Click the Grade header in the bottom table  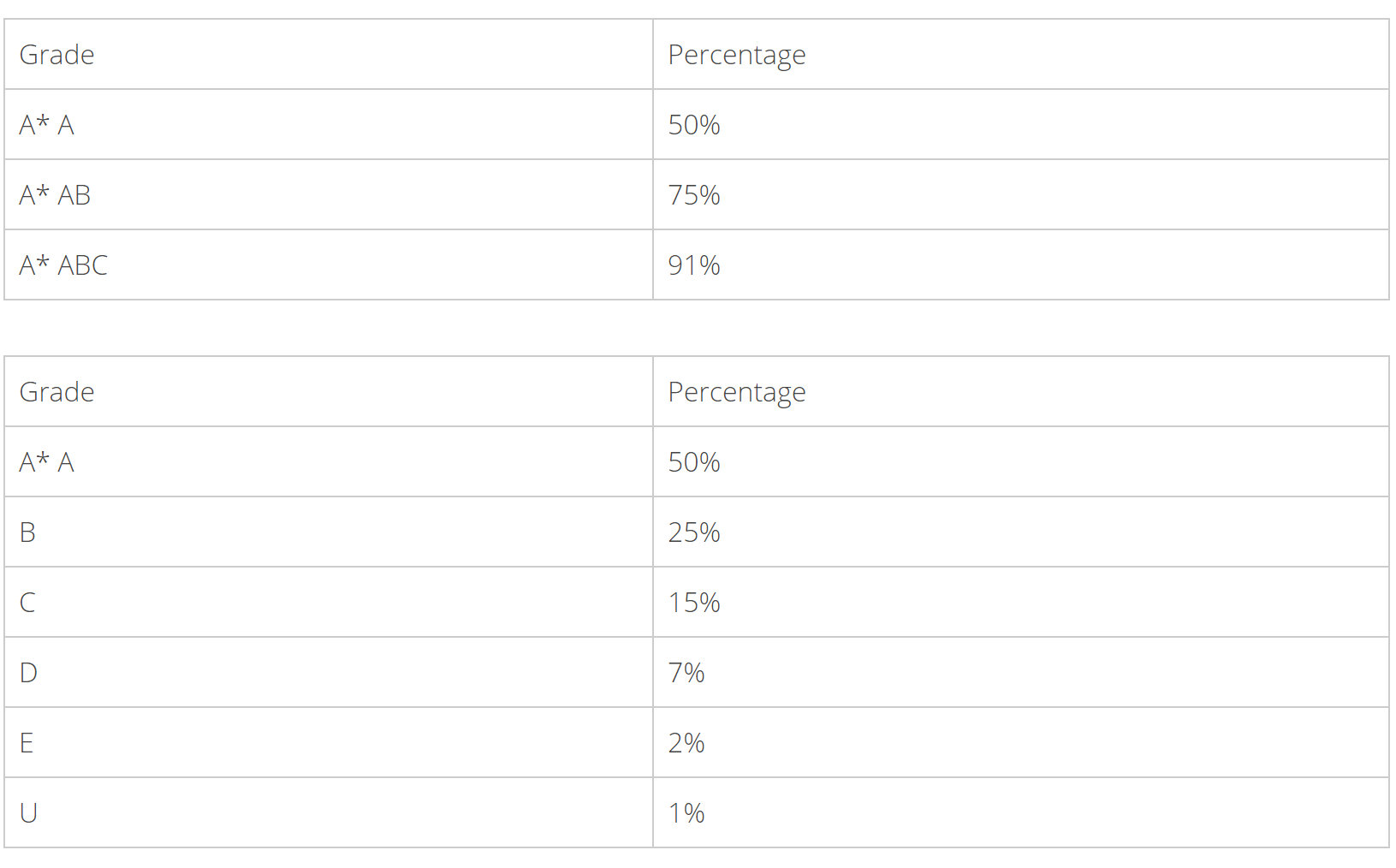click(56, 392)
